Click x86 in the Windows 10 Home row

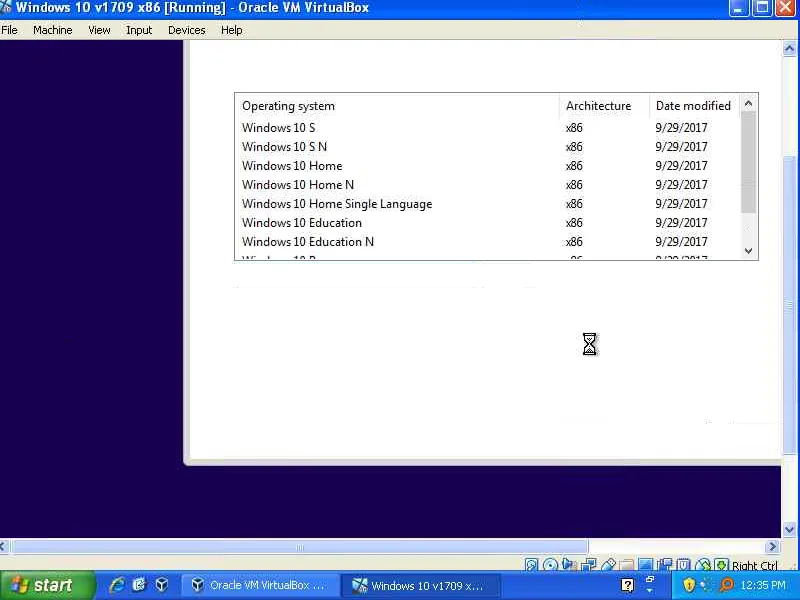tap(574, 166)
